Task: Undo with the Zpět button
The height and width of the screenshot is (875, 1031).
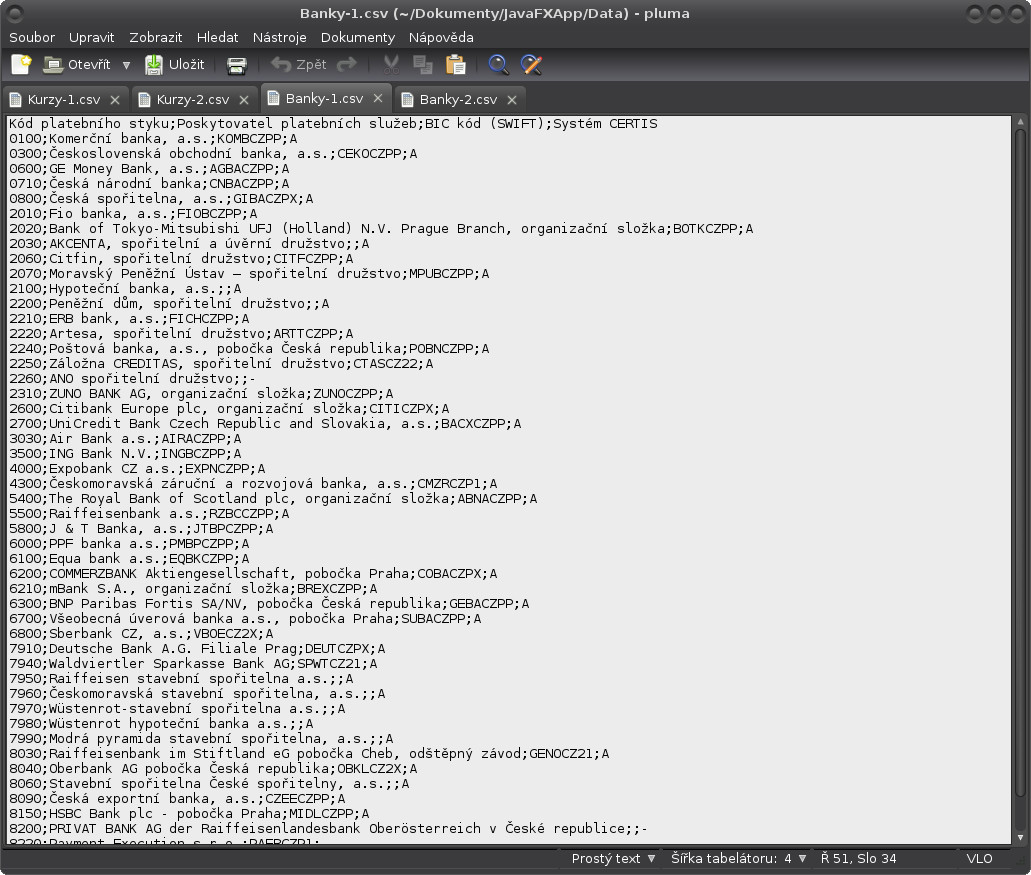Action: 299,64
